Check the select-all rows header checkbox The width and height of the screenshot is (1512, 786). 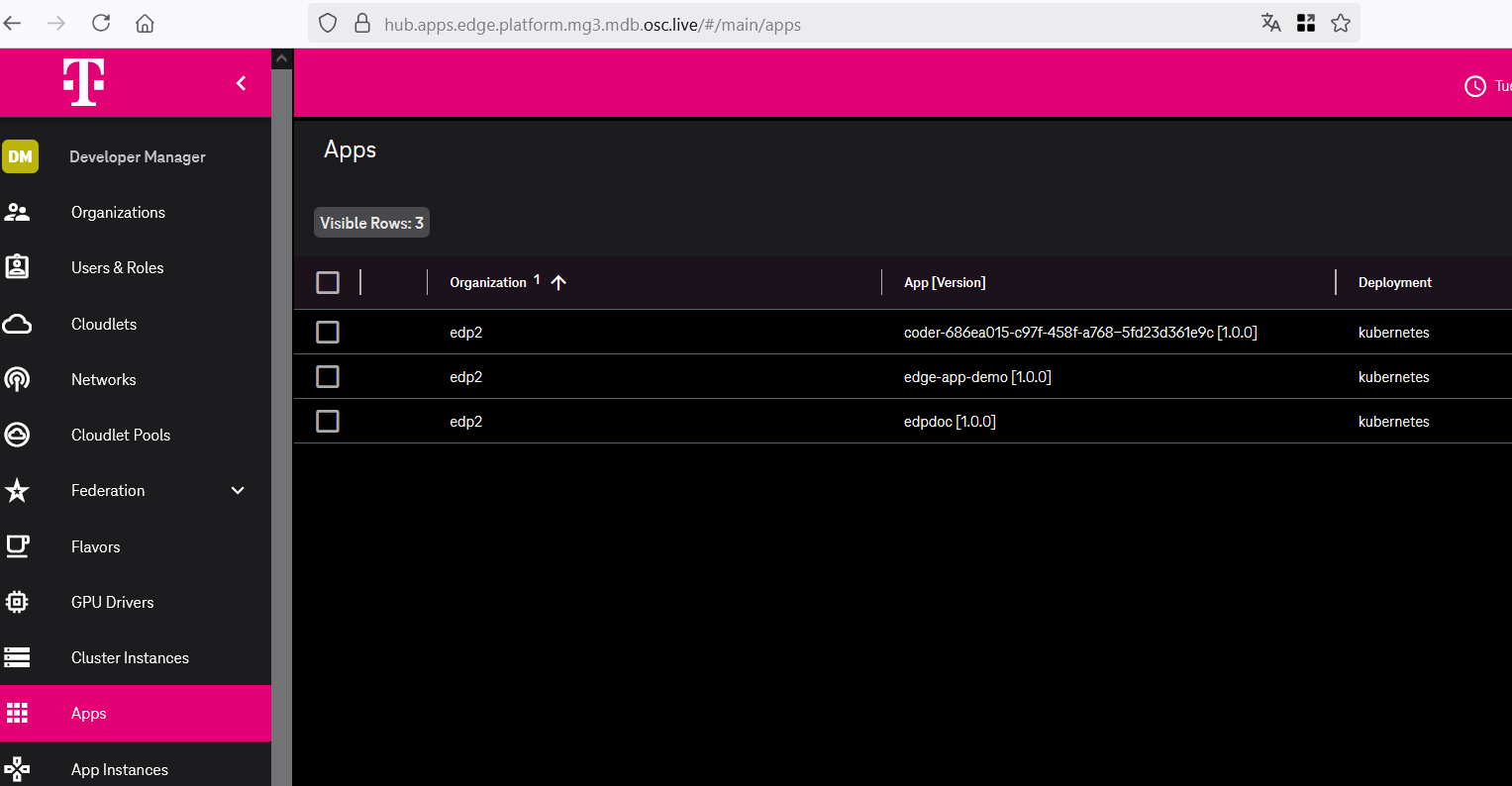[328, 283]
